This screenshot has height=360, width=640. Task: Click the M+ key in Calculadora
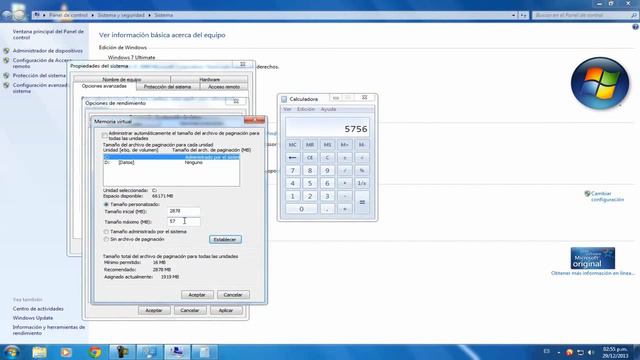(x=344, y=145)
